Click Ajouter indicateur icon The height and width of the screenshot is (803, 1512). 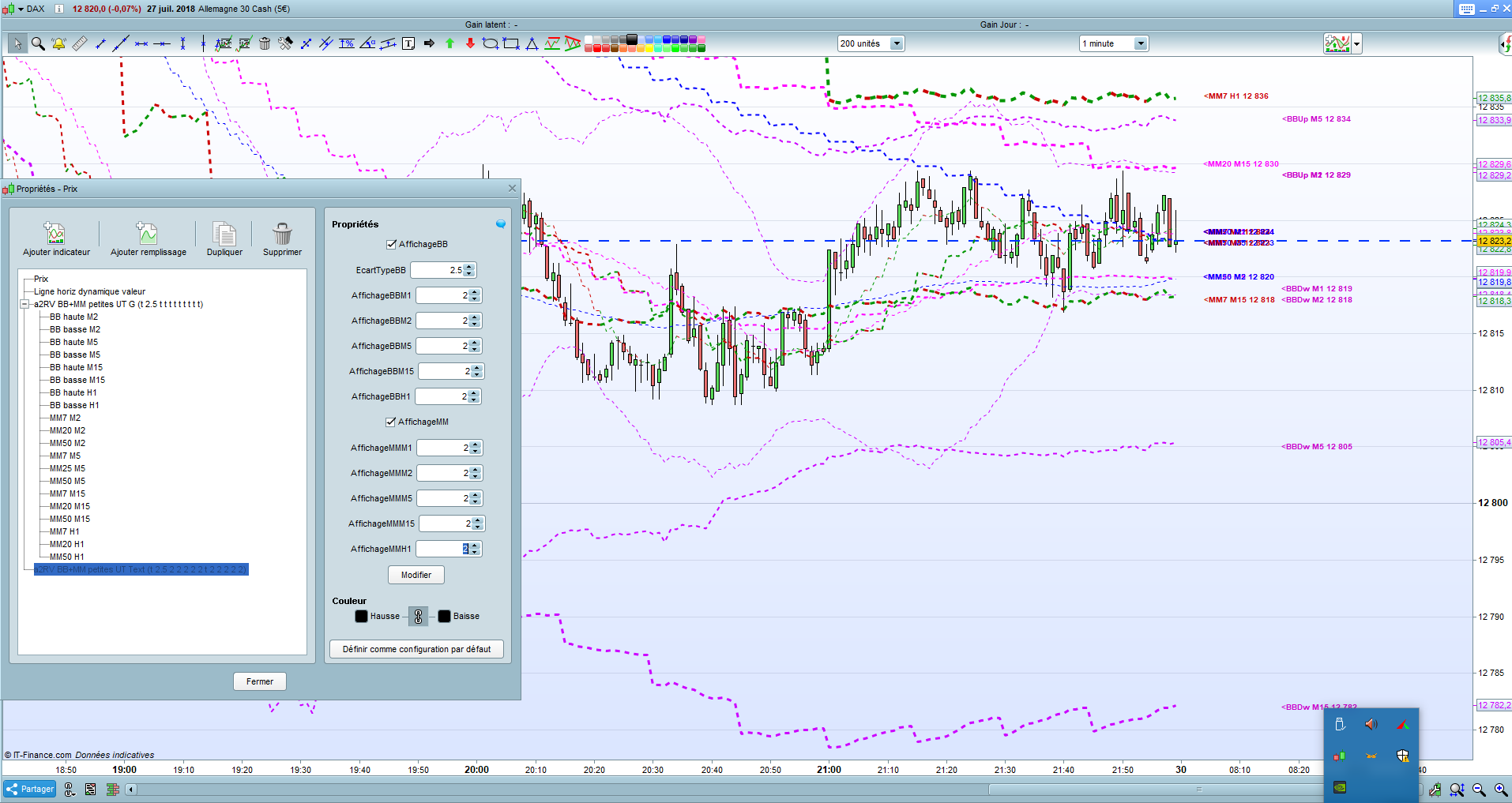55,235
